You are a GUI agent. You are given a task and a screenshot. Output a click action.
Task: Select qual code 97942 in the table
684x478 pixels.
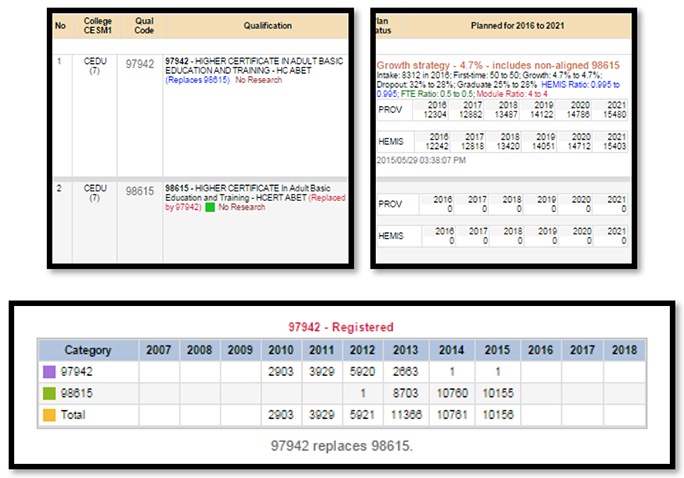click(x=140, y=63)
